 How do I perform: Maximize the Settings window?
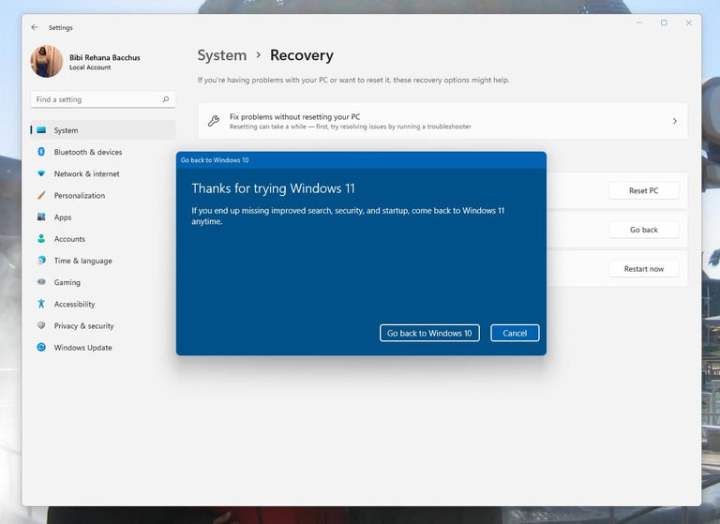[664, 22]
